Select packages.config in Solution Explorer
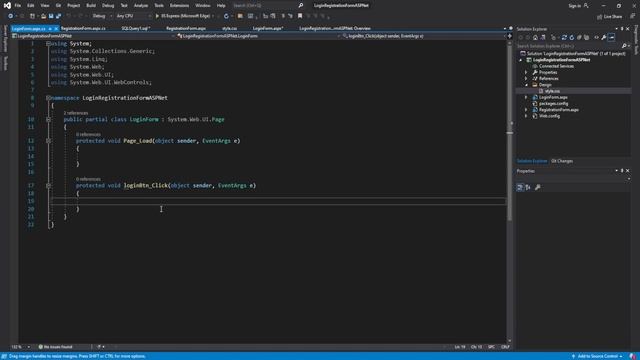640x360 pixels. tap(553, 104)
